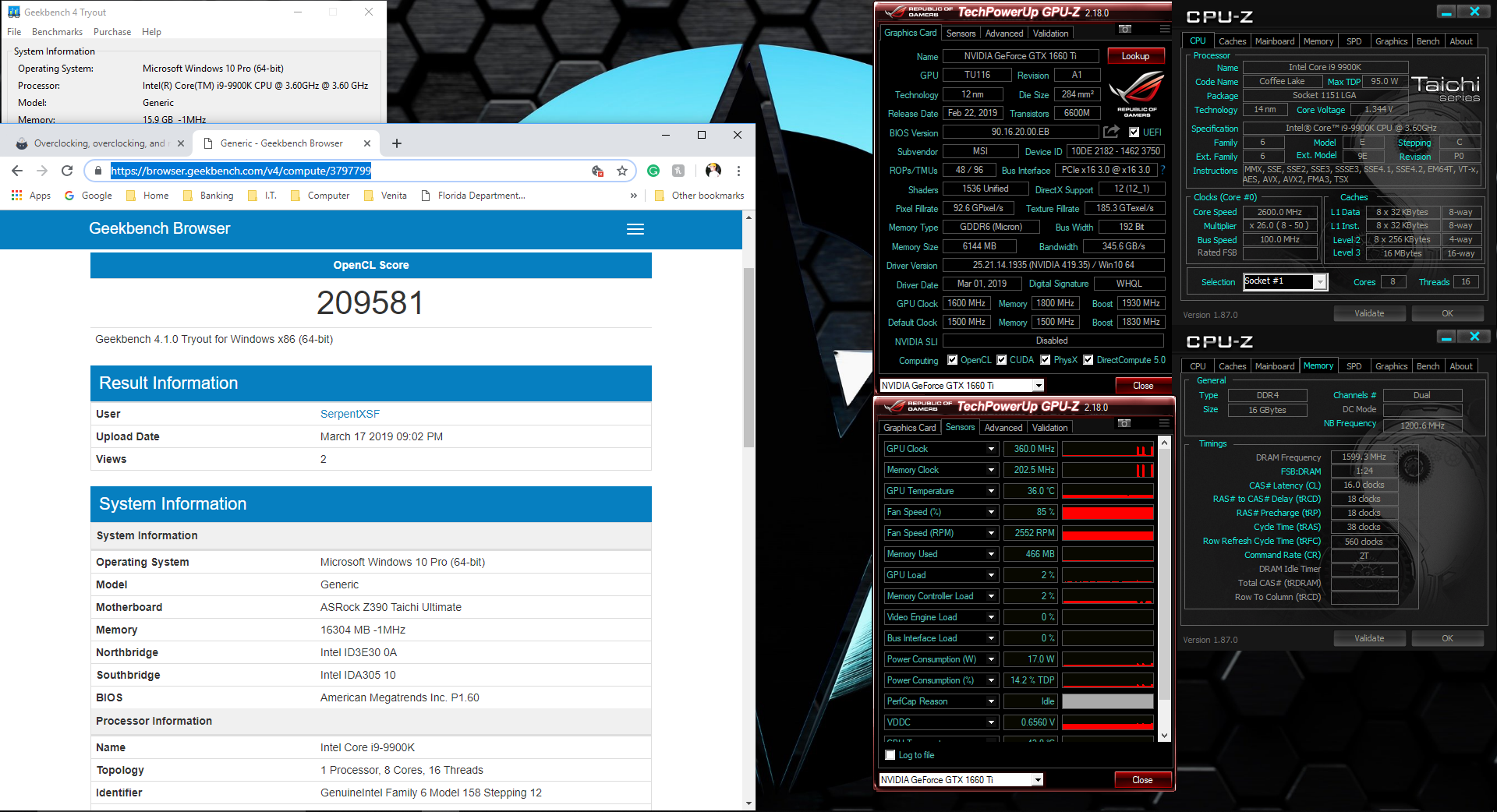Open the Graphics tab in upper CPU-Z window
The height and width of the screenshot is (812, 1497).
click(1391, 41)
